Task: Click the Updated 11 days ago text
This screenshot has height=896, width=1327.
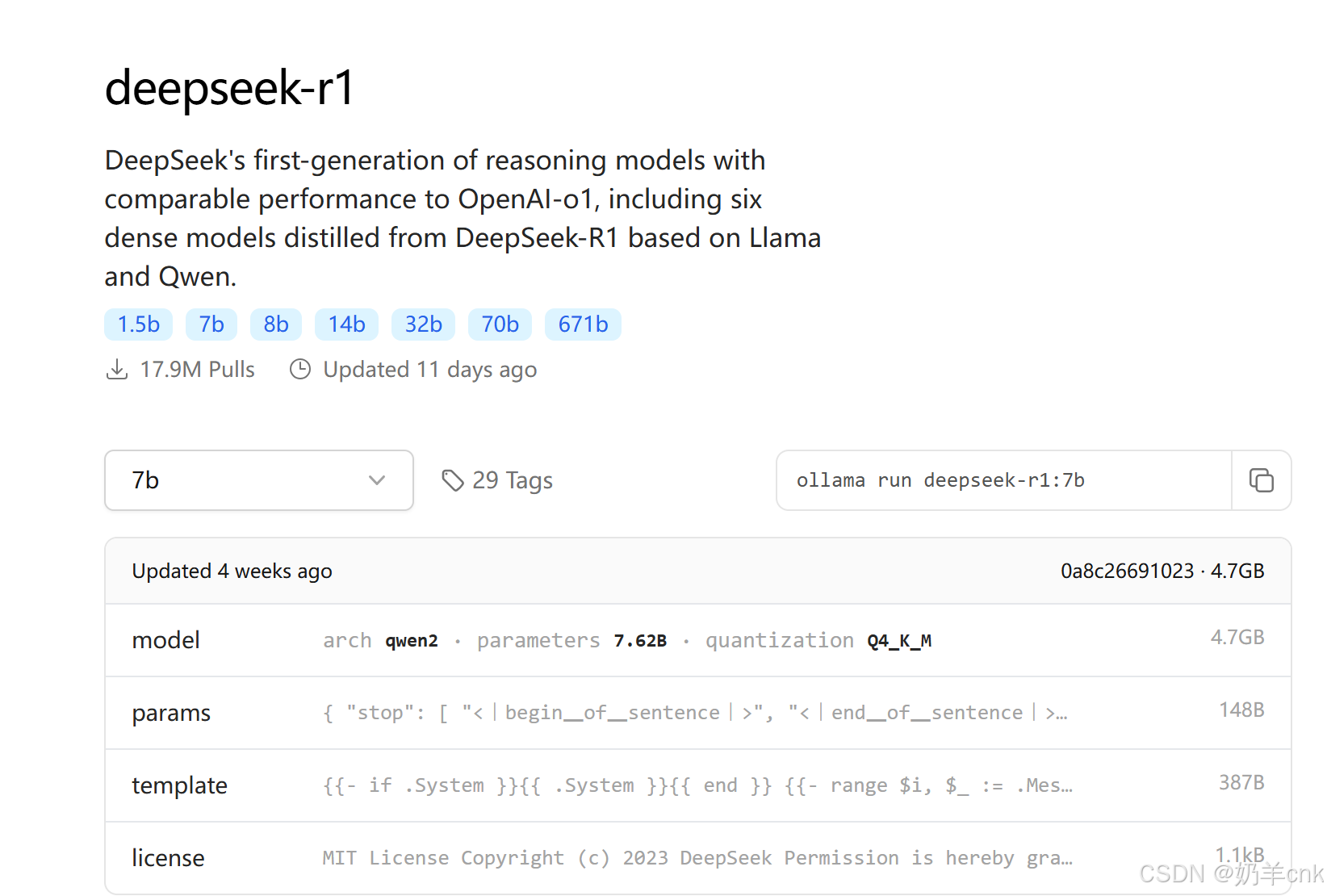Action: pos(430,370)
